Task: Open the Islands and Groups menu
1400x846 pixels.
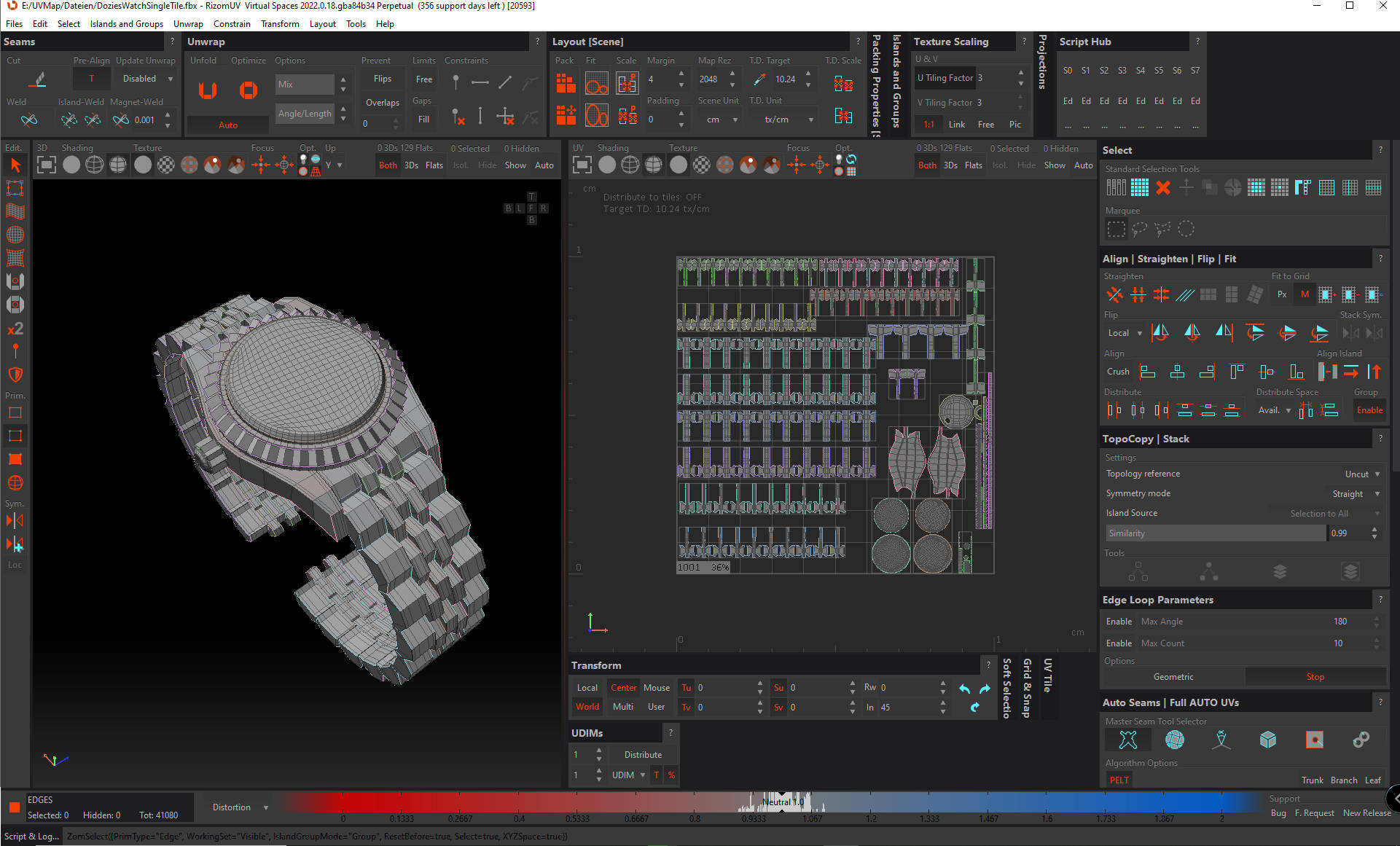Action: (x=126, y=24)
